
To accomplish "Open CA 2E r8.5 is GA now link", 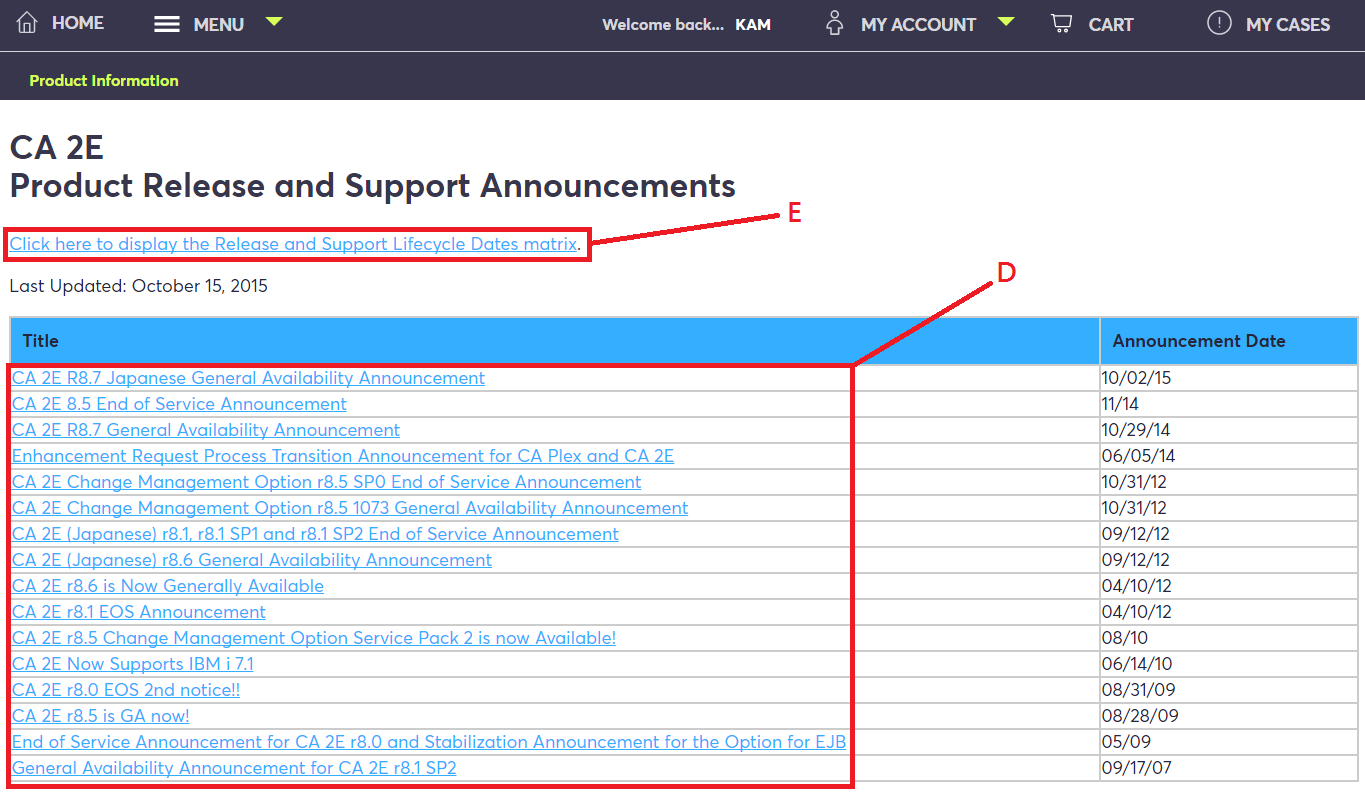I will click(101, 716).
